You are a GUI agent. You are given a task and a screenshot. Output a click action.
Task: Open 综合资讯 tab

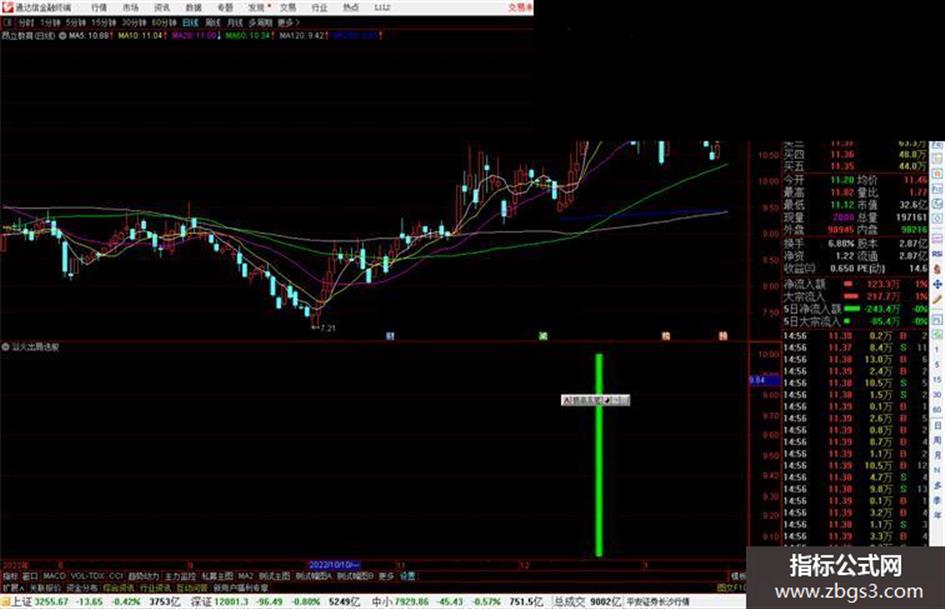(x=119, y=587)
